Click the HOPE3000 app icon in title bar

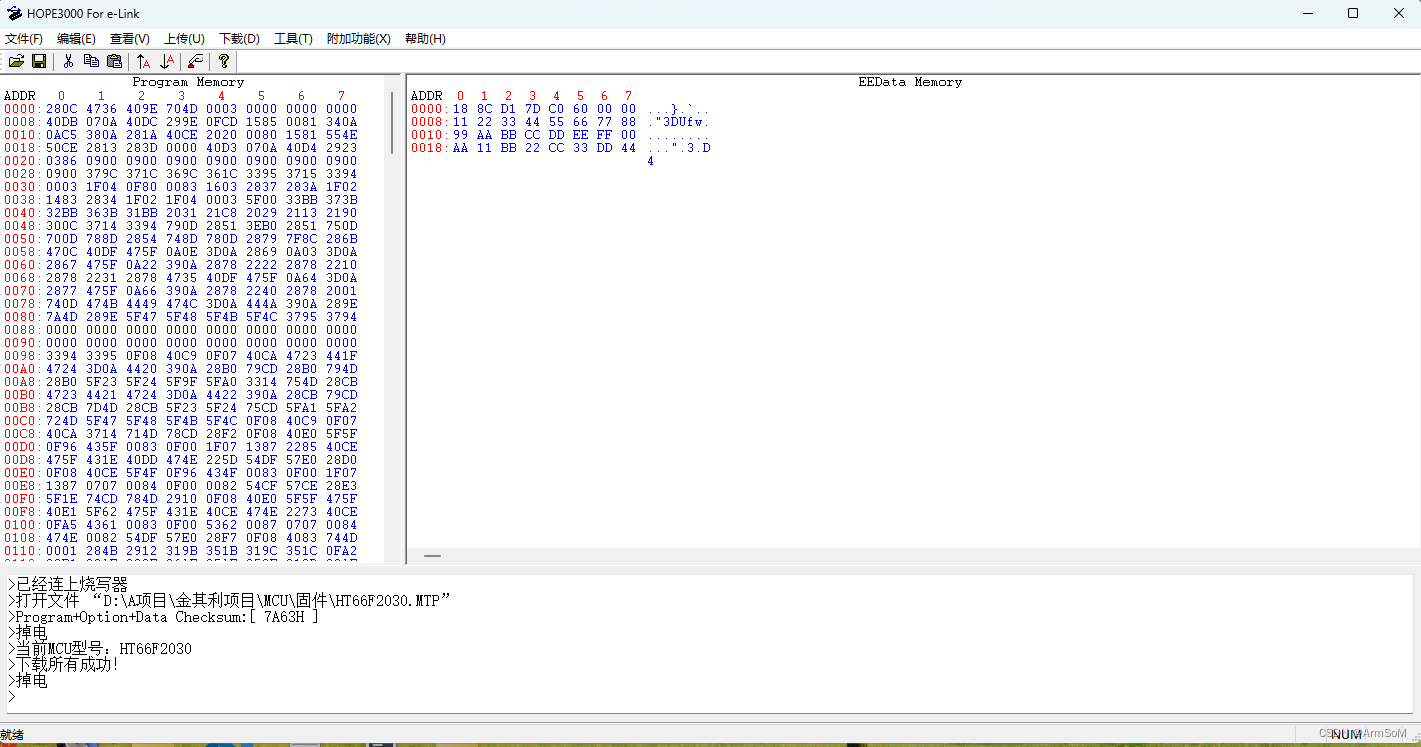coord(14,13)
